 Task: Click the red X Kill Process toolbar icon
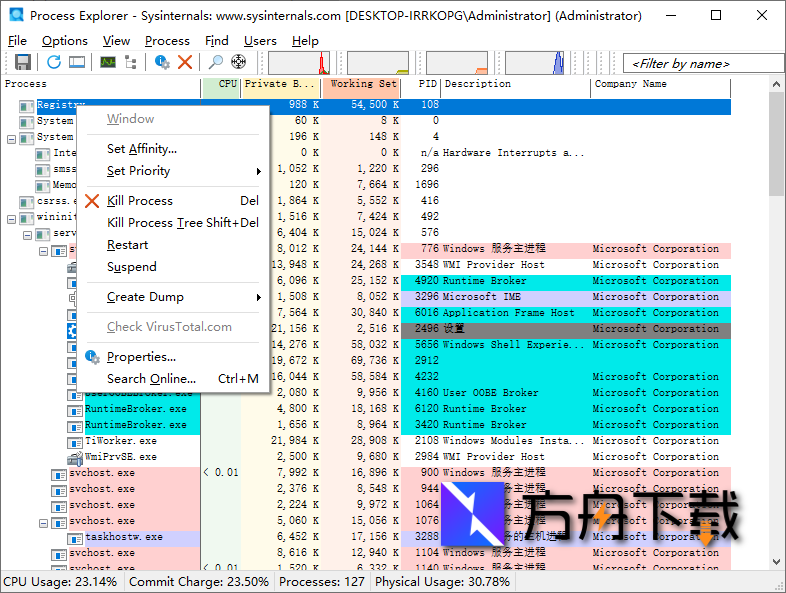185,63
